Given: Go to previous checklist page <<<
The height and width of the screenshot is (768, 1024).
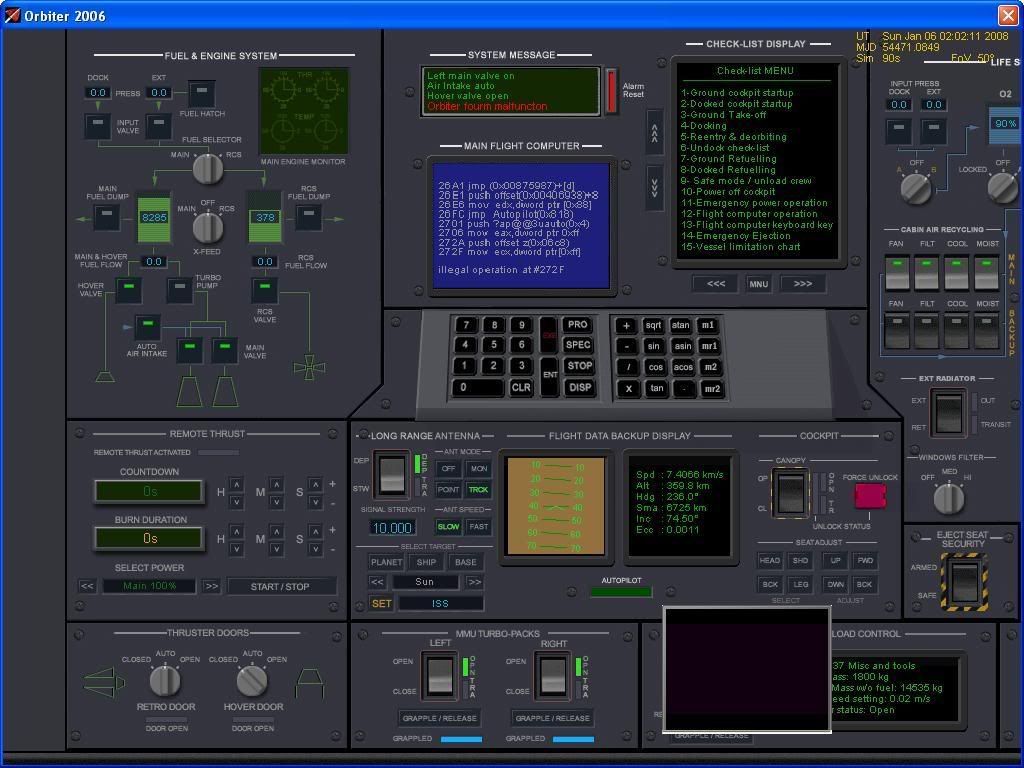Looking at the screenshot, I should click(x=716, y=283).
